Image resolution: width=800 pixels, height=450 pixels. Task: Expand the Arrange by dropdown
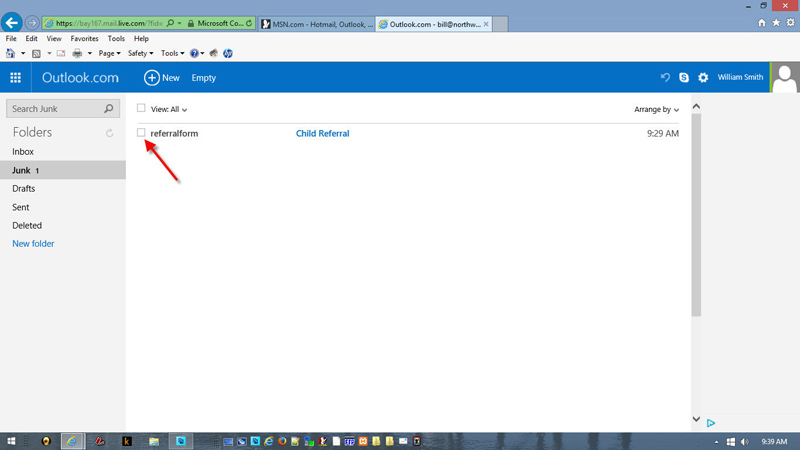[656, 109]
